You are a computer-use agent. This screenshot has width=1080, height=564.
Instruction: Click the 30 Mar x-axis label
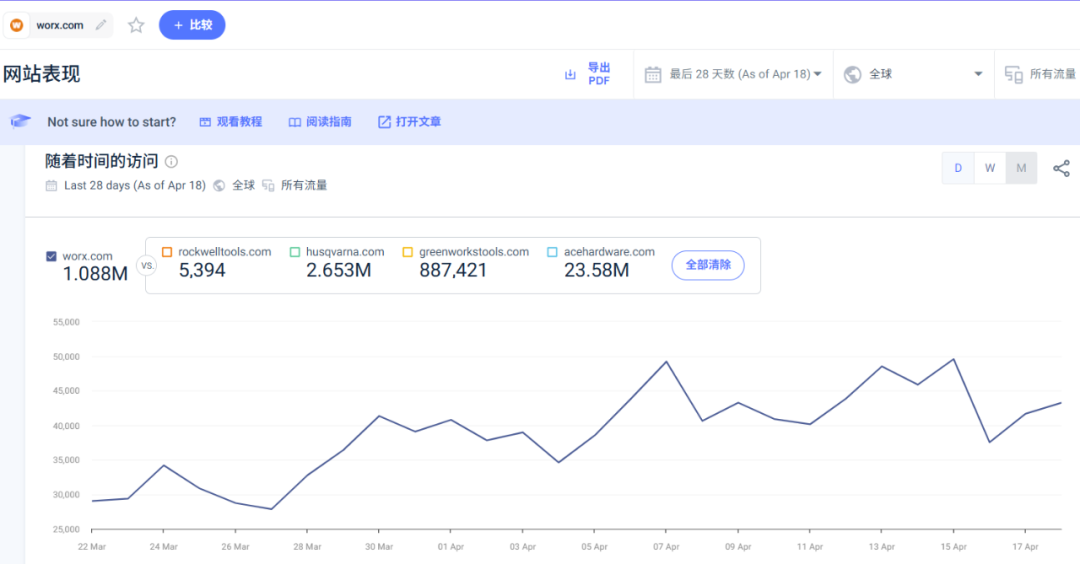click(379, 547)
